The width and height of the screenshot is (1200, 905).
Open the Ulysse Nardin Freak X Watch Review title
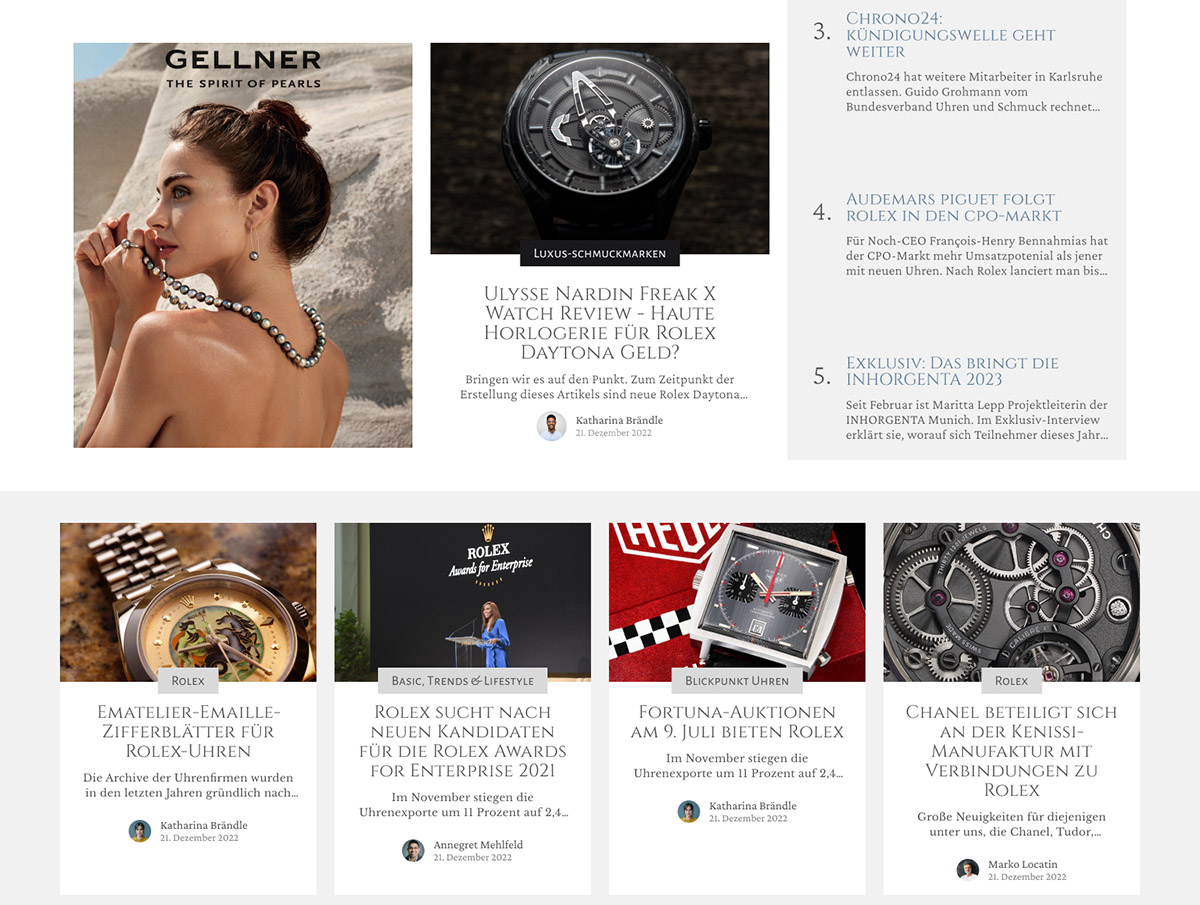point(600,323)
